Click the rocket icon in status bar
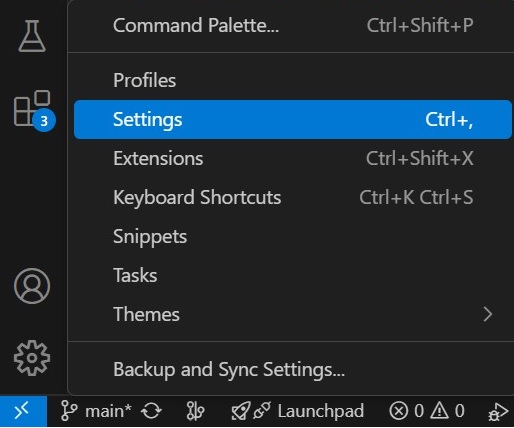 (241, 411)
